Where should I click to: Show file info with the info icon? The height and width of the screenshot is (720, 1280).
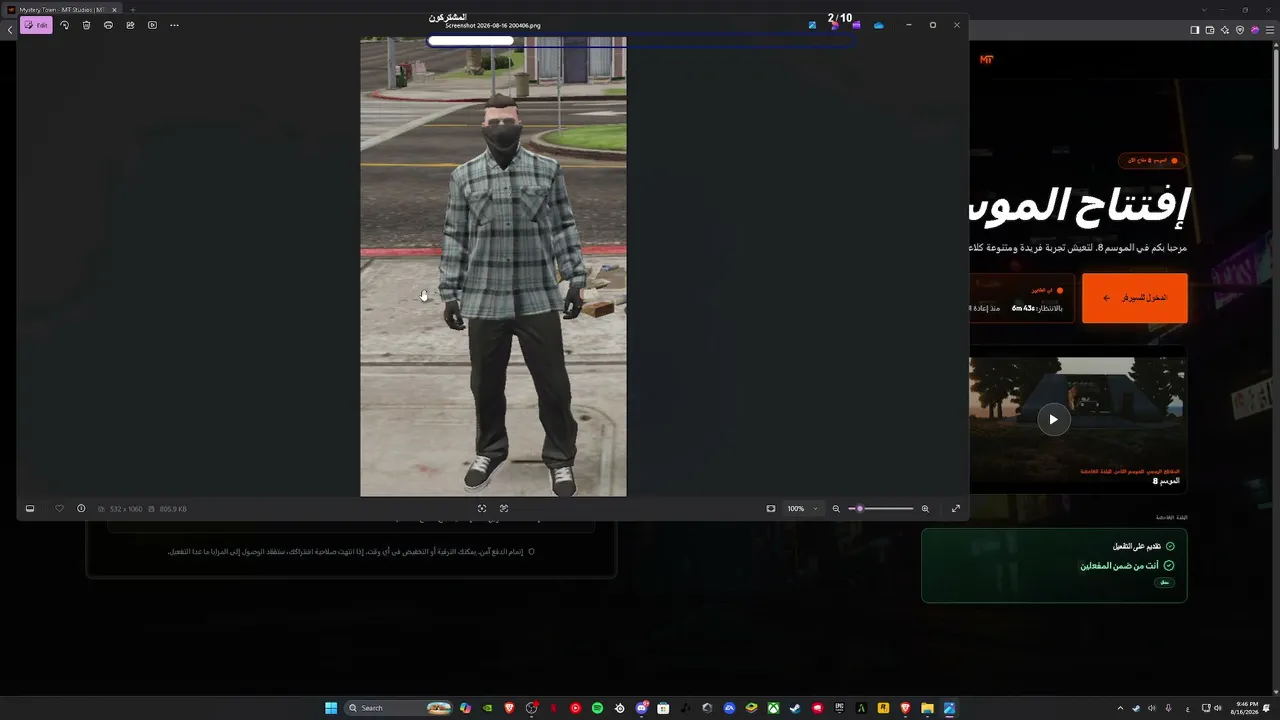click(81, 509)
